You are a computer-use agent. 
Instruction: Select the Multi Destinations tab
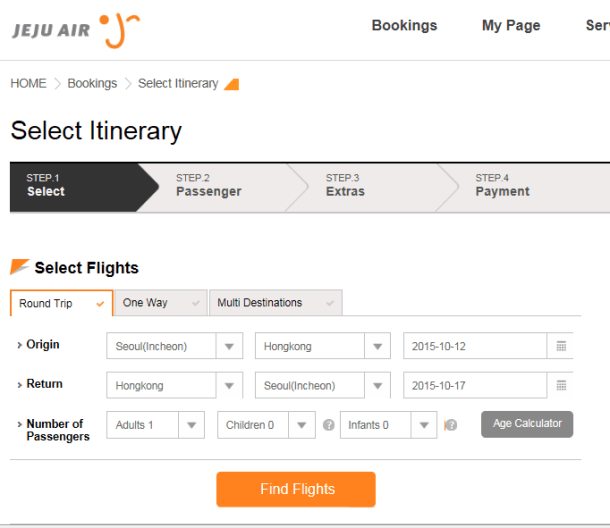tap(275, 303)
